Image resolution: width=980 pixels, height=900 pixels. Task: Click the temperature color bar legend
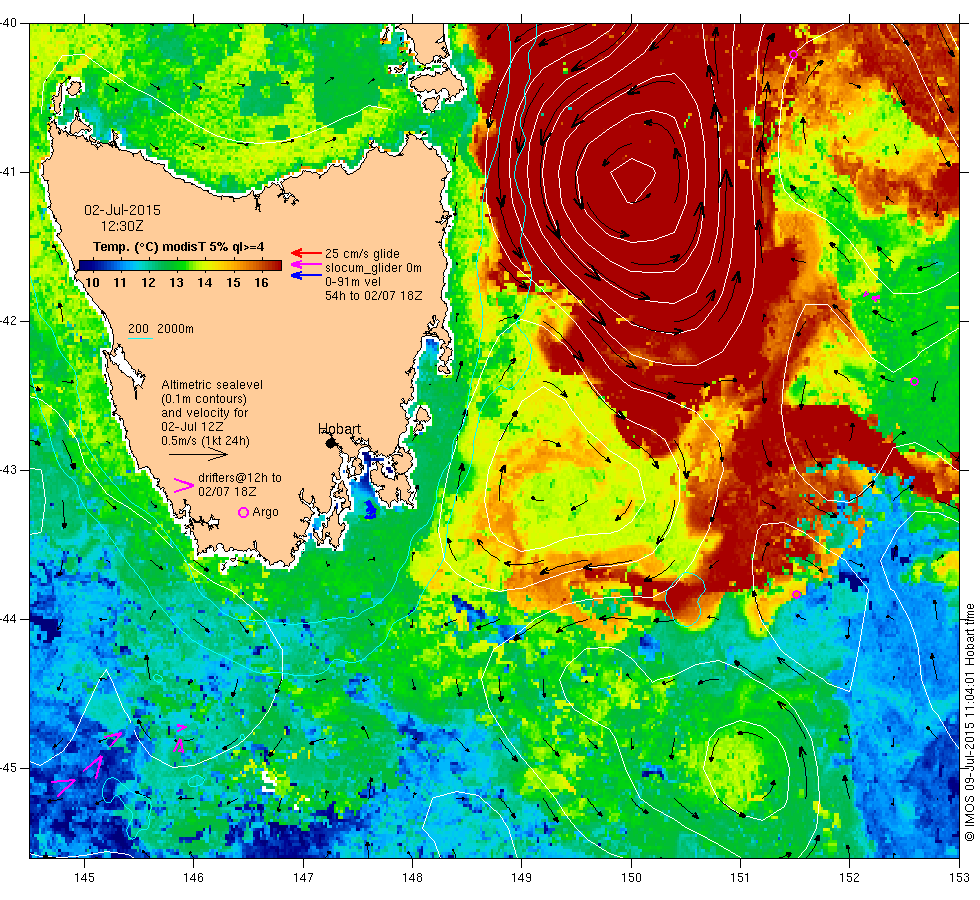pos(180,265)
